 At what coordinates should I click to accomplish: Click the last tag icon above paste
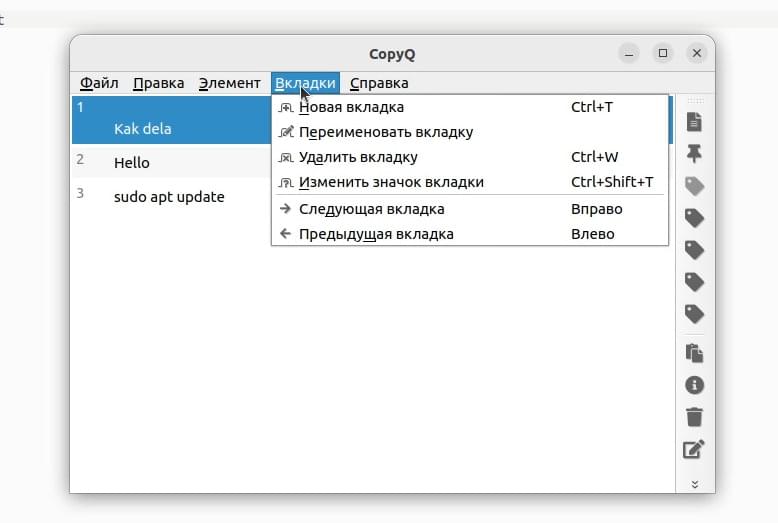[694, 314]
